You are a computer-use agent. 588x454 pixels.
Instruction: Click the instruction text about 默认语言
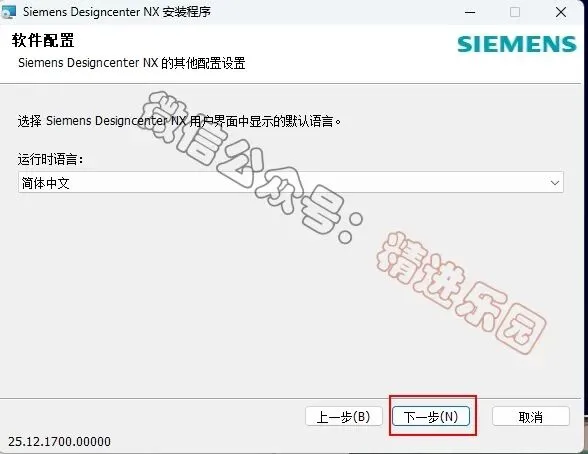tap(179, 121)
